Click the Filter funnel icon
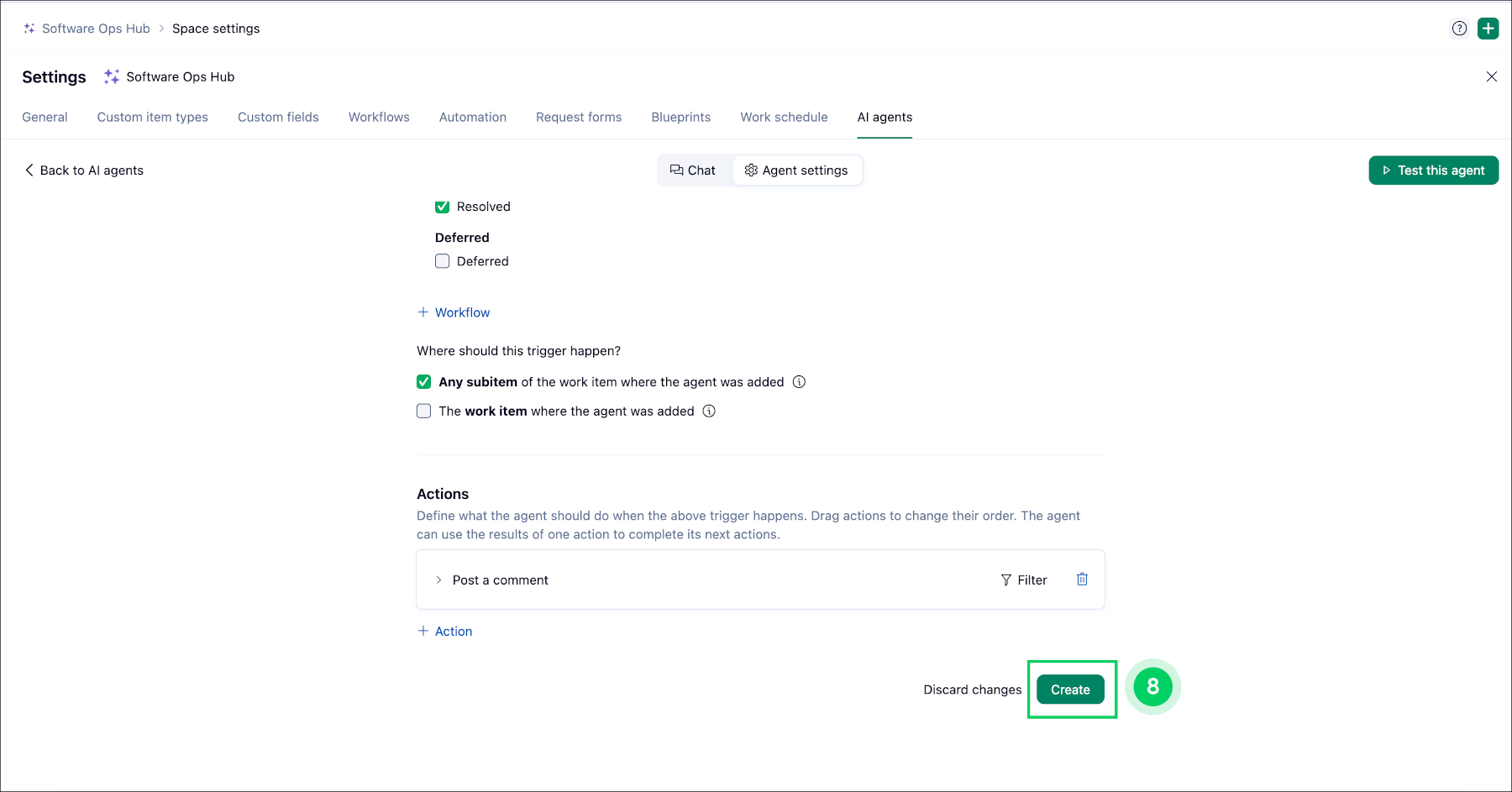The height and width of the screenshot is (792, 1512). pyautogui.click(x=1006, y=580)
